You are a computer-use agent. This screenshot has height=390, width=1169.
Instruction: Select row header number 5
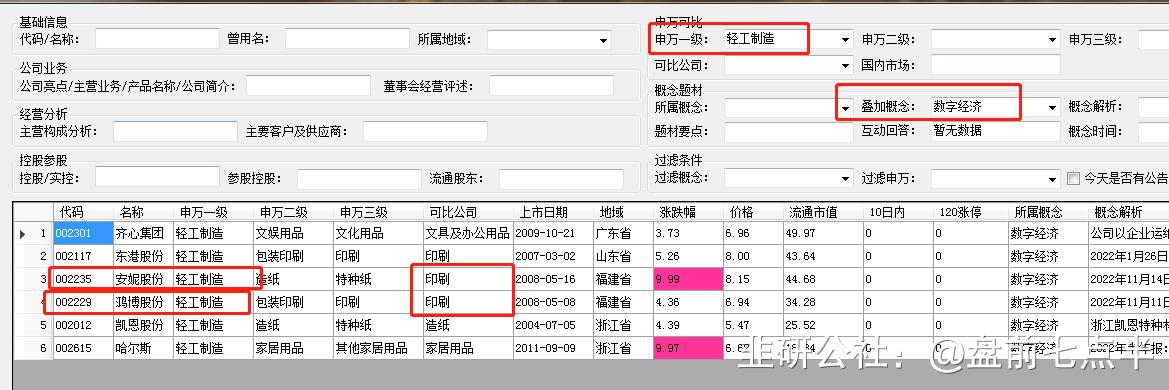pyautogui.click(x=34, y=326)
